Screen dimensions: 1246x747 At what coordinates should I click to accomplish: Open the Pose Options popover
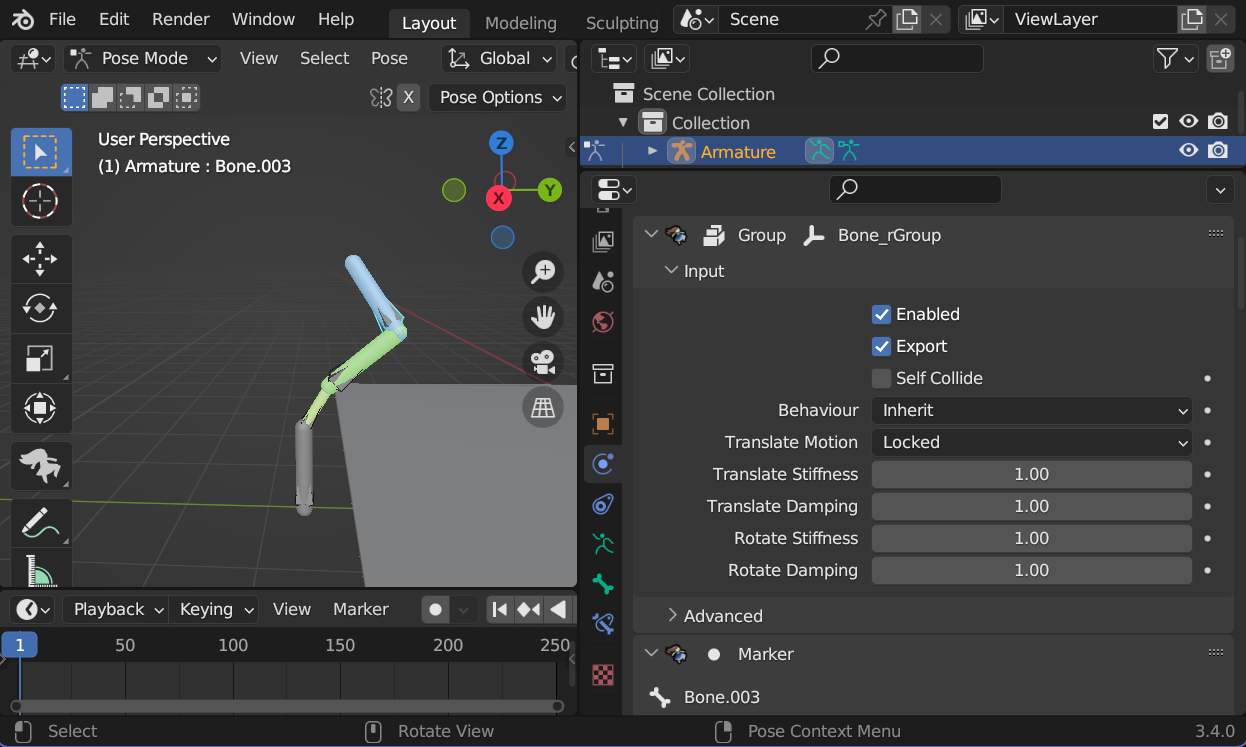tap(497, 97)
